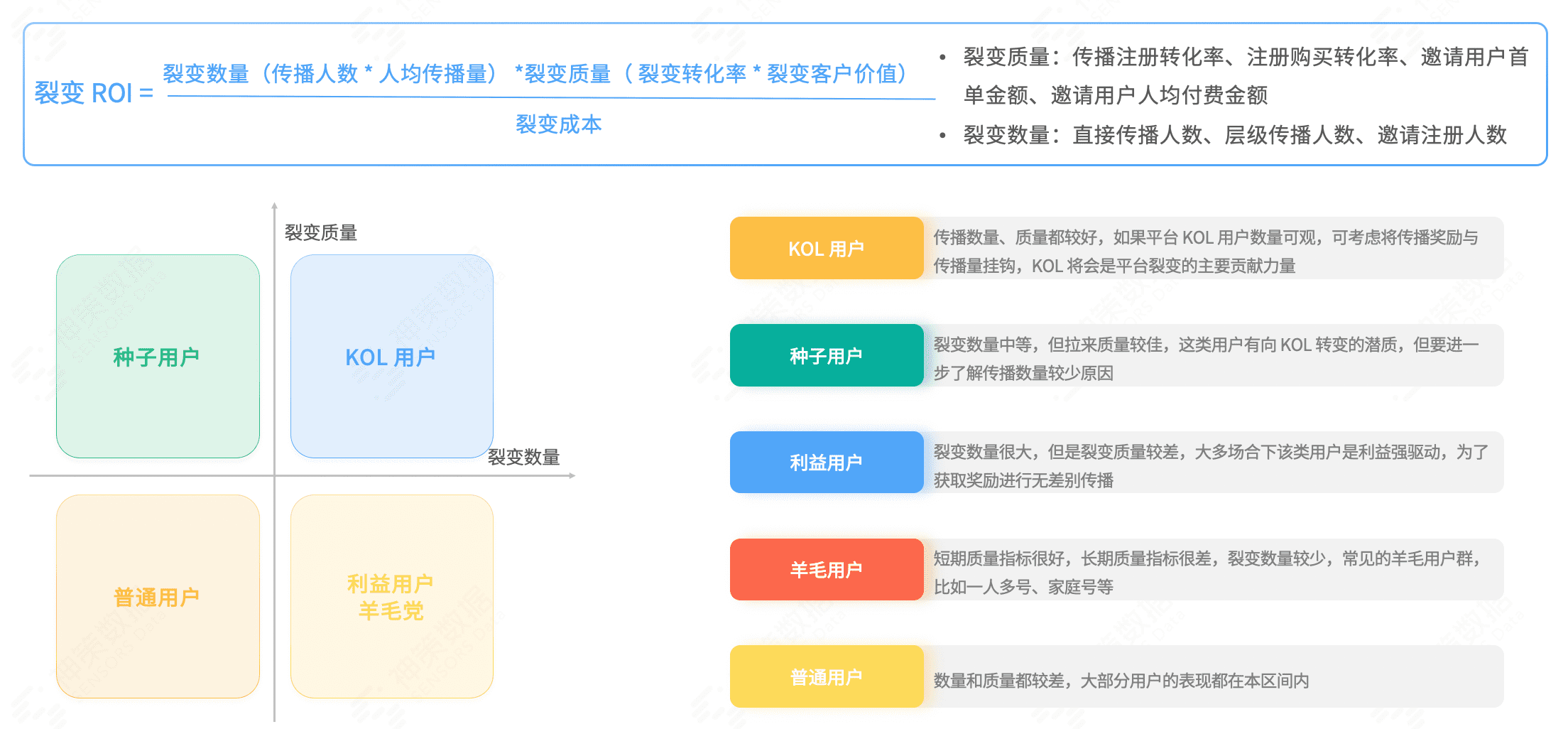Click the blue 利益用户 label button
The width and height of the screenshot is (1568, 729).
pos(827,463)
